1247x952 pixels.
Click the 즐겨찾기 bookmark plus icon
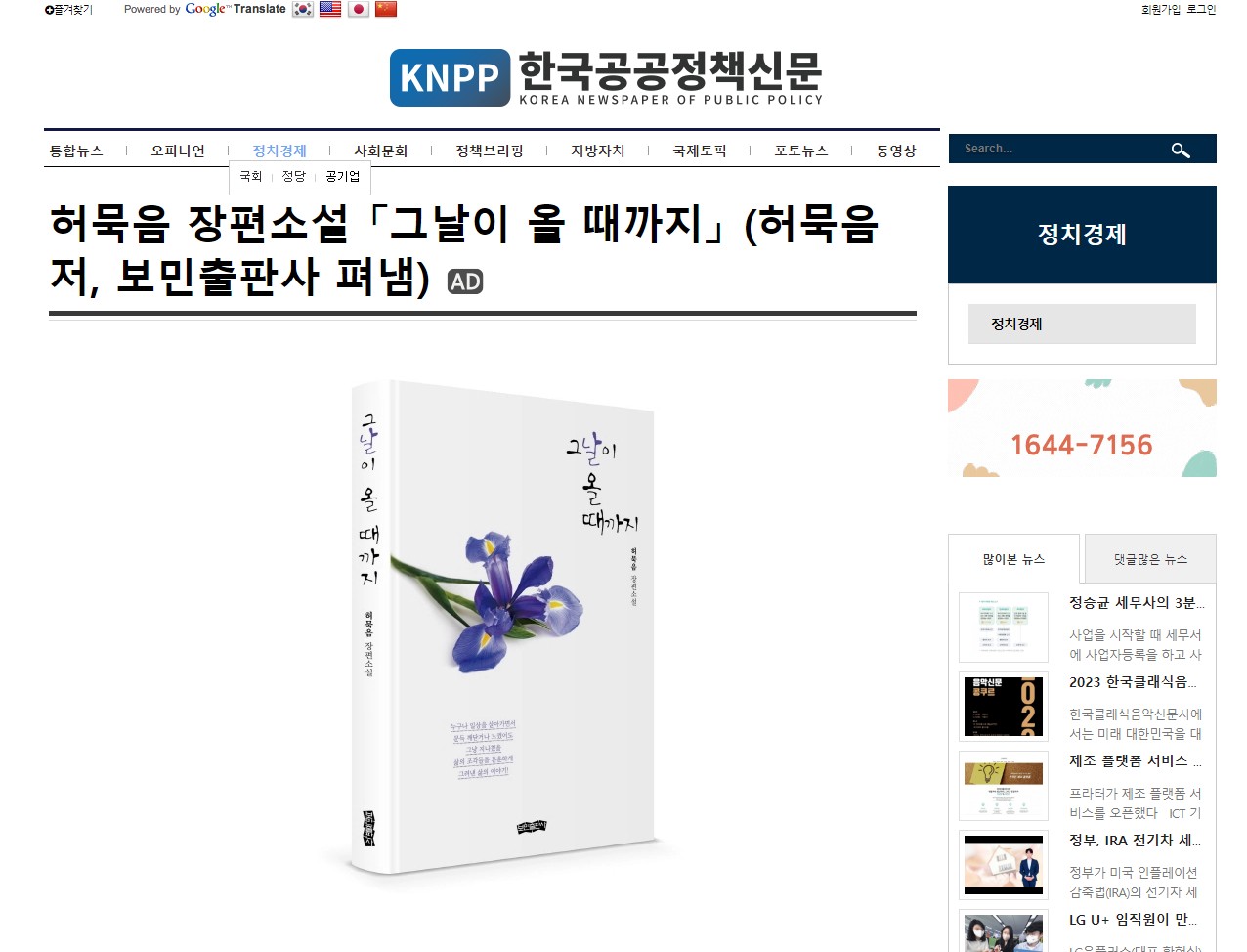[x=49, y=10]
